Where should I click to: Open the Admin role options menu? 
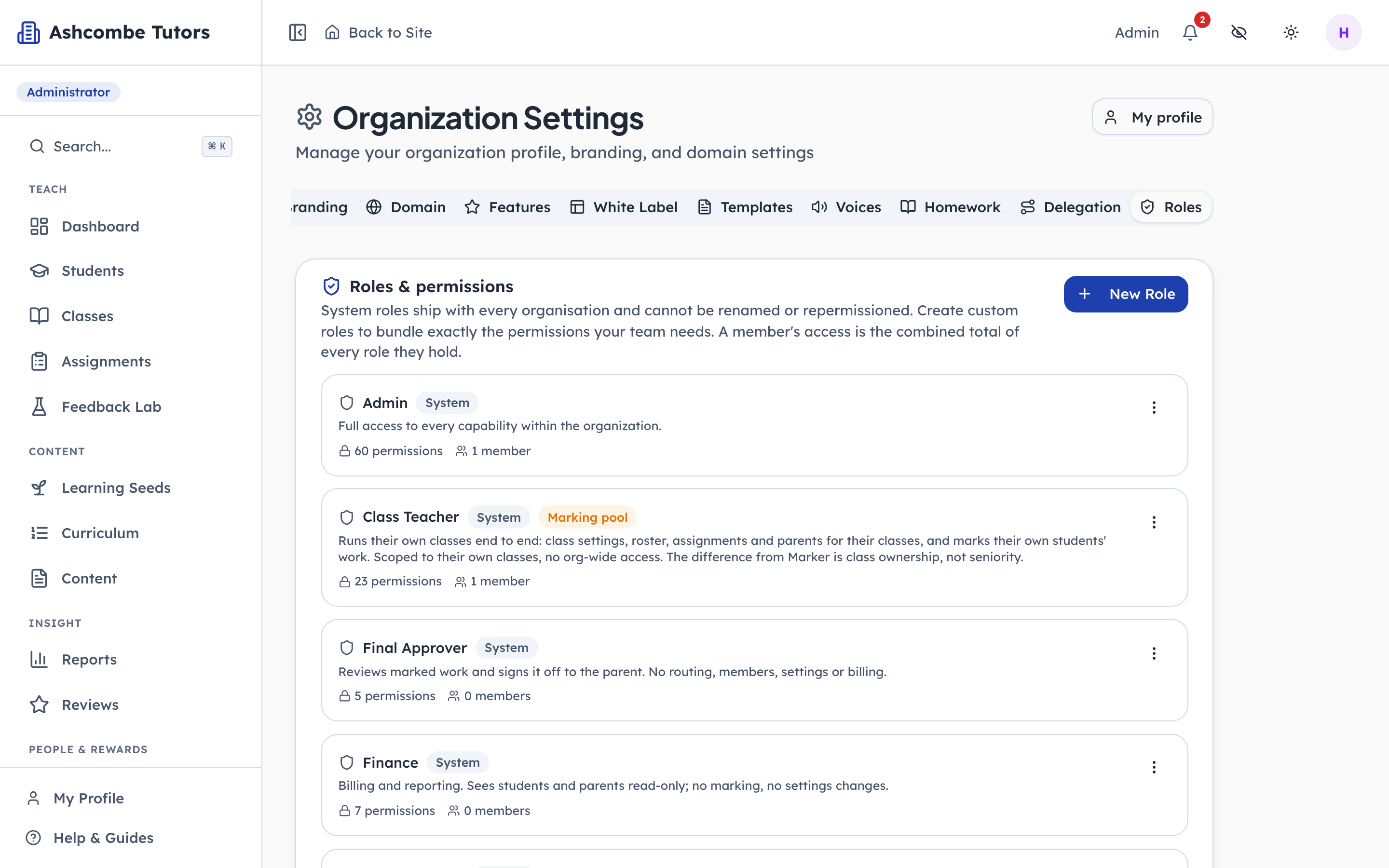pyautogui.click(x=1154, y=407)
